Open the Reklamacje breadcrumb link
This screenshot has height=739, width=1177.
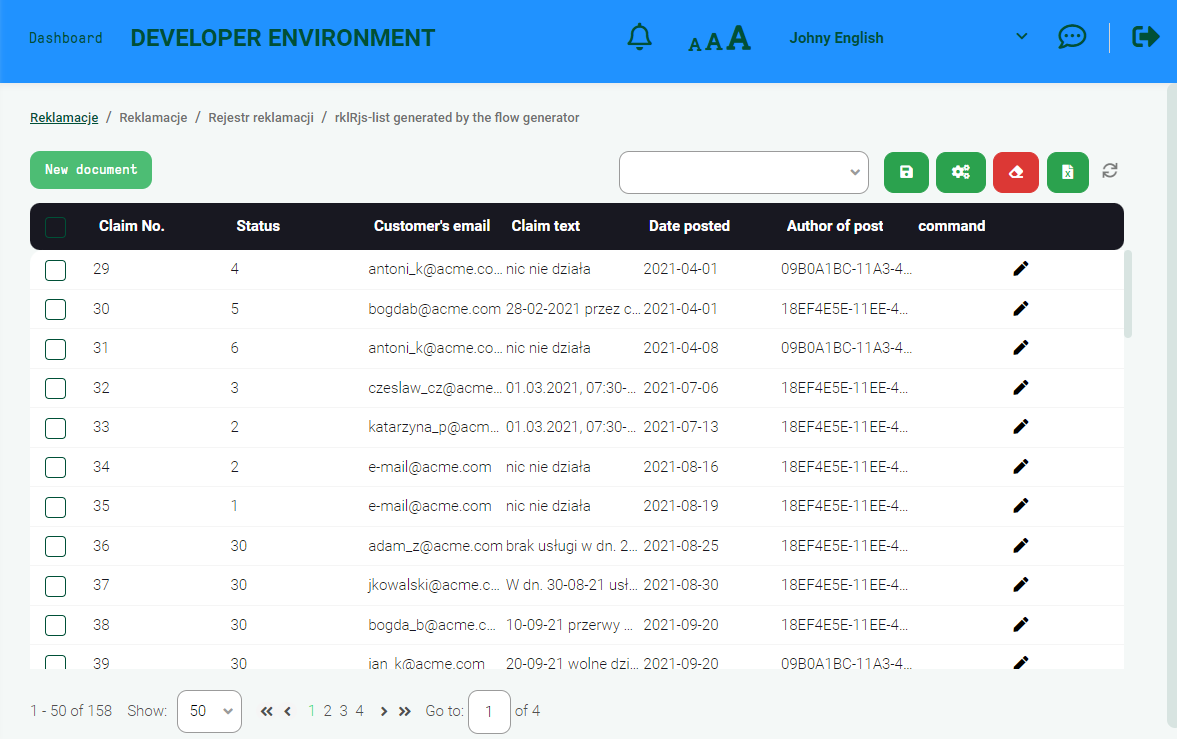64,118
